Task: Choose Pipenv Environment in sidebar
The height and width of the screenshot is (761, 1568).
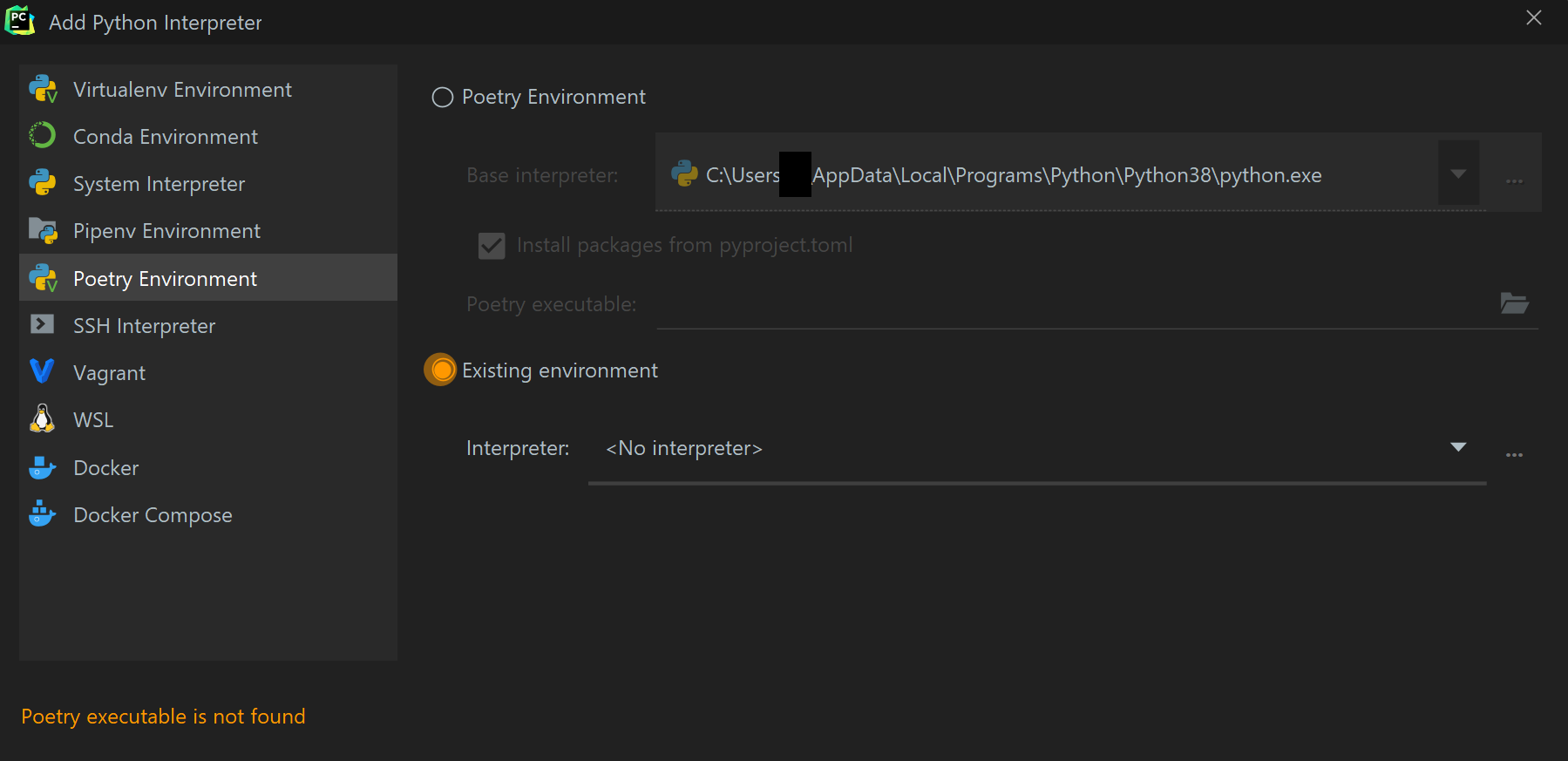Action: (208, 230)
